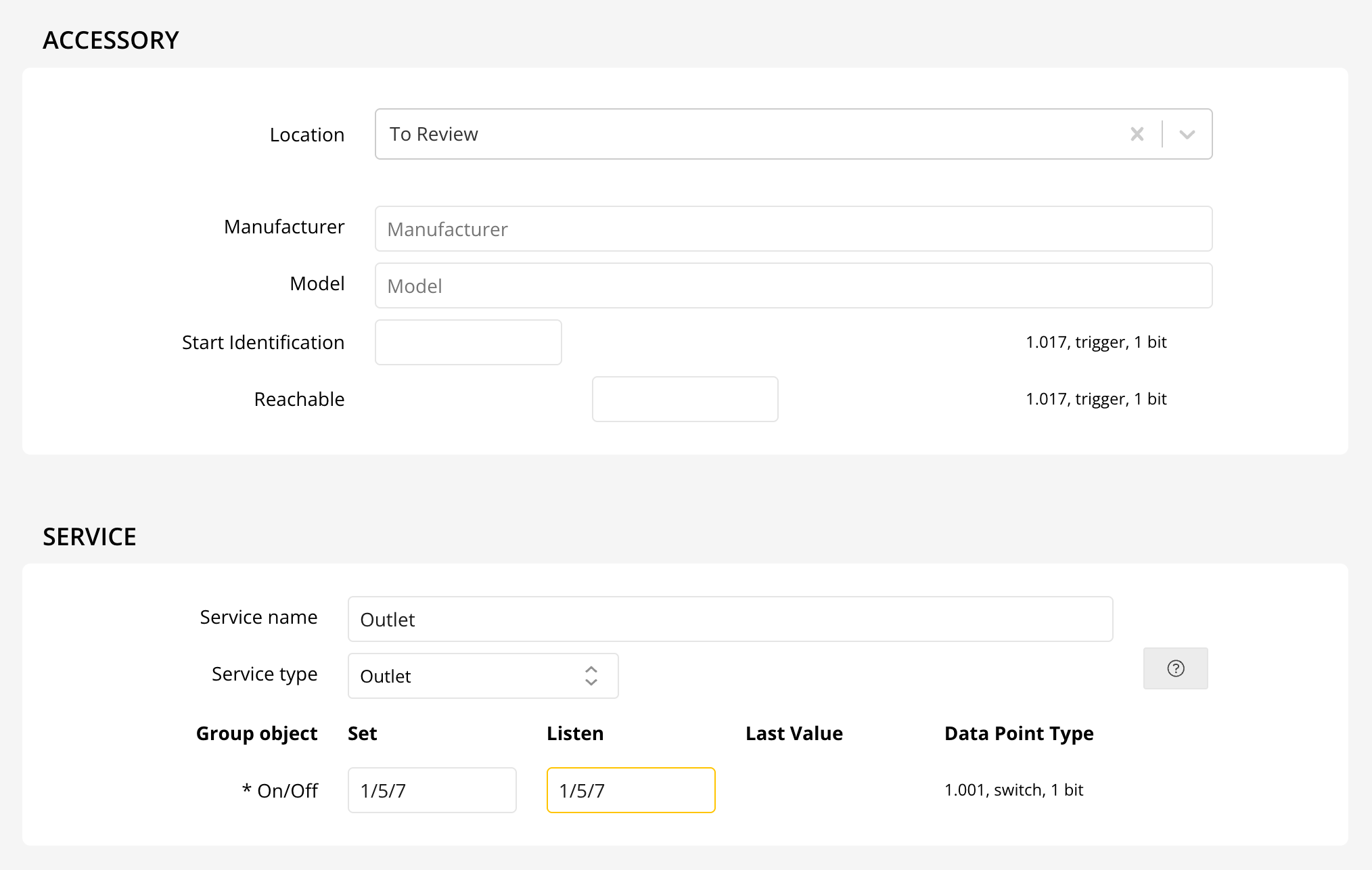This screenshot has height=870, width=1372.
Task: Edit the Service name field
Action: click(x=730, y=619)
